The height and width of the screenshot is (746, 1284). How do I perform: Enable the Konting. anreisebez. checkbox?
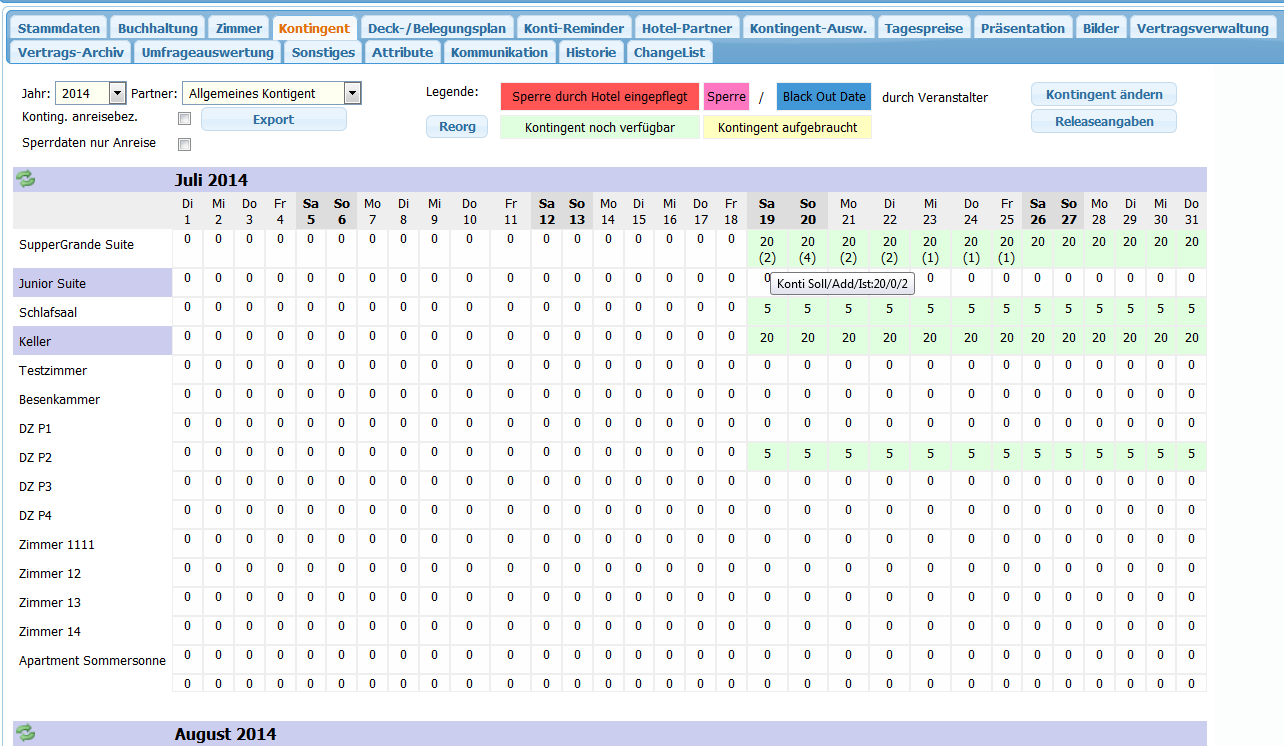click(x=184, y=119)
